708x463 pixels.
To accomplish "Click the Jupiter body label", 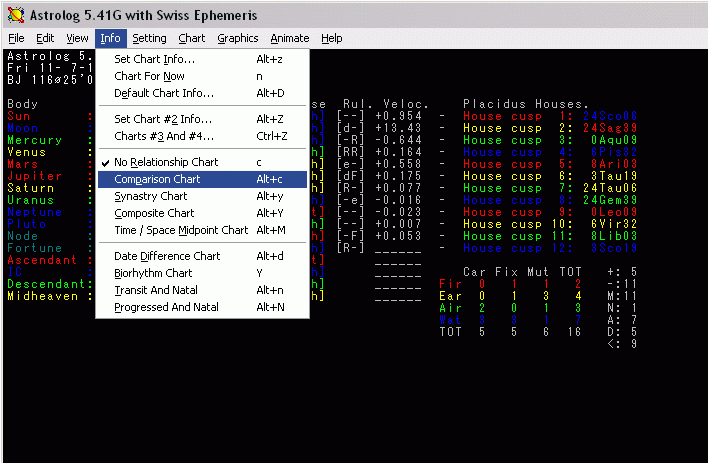I will (34, 176).
